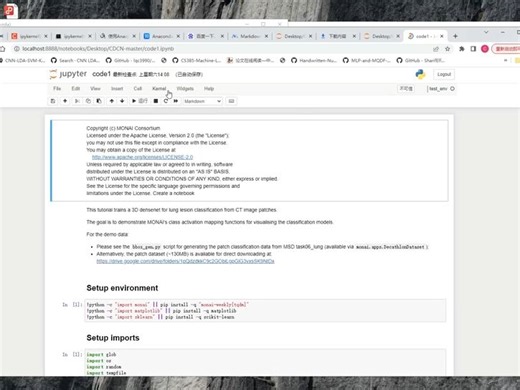The height and width of the screenshot is (390, 520).
Task: Restart the kernel using the circular arrow icon
Action: [166, 101]
